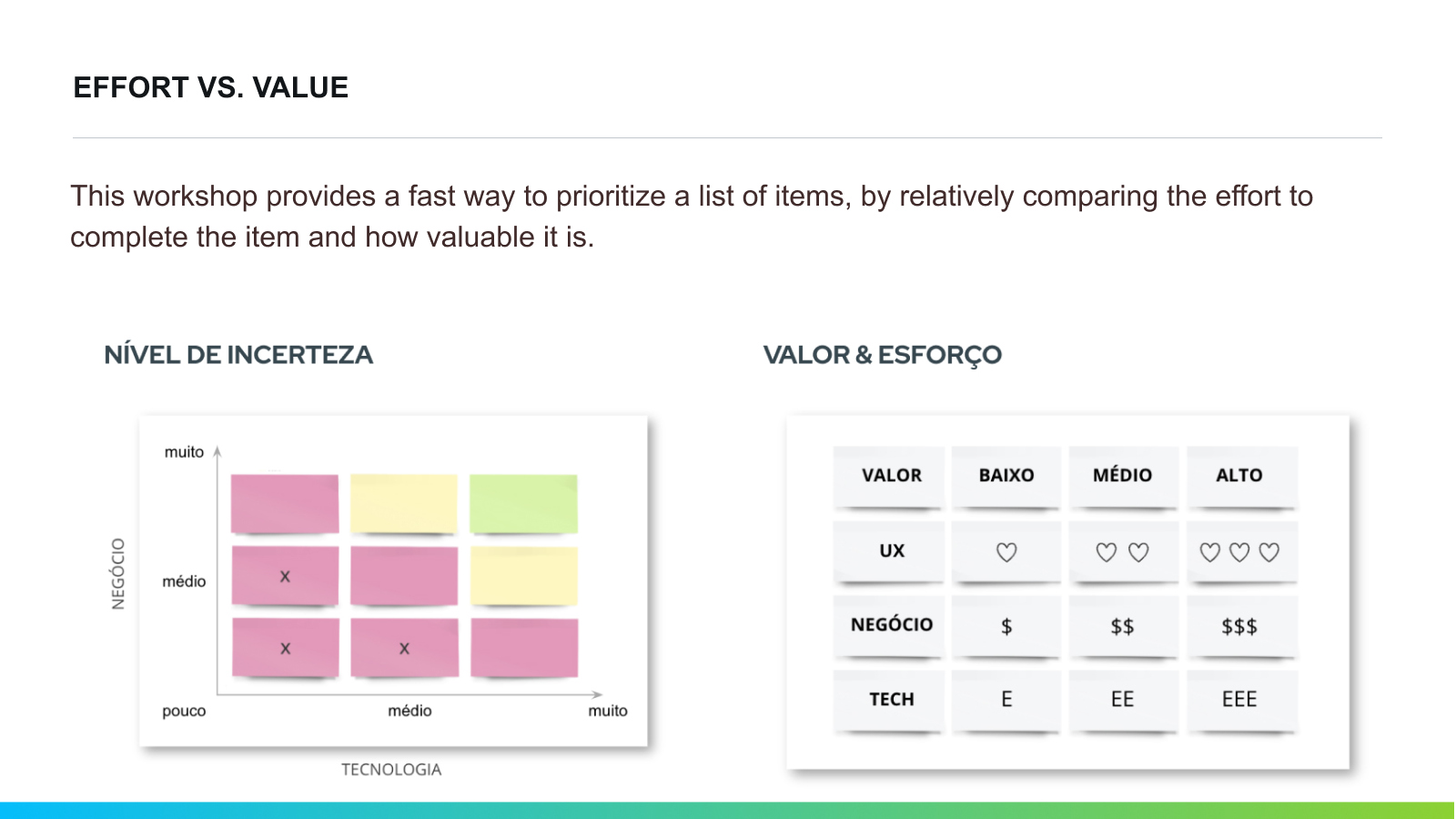Select the single dollar sign cell
This screenshot has height=819, width=1456.
[x=1006, y=626]
